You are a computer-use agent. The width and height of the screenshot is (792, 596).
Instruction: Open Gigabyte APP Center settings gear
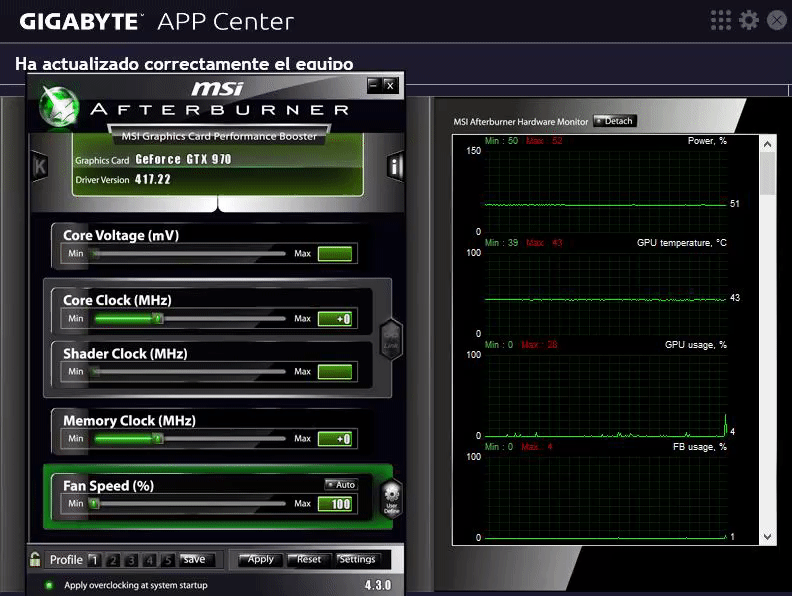[749, 20]
